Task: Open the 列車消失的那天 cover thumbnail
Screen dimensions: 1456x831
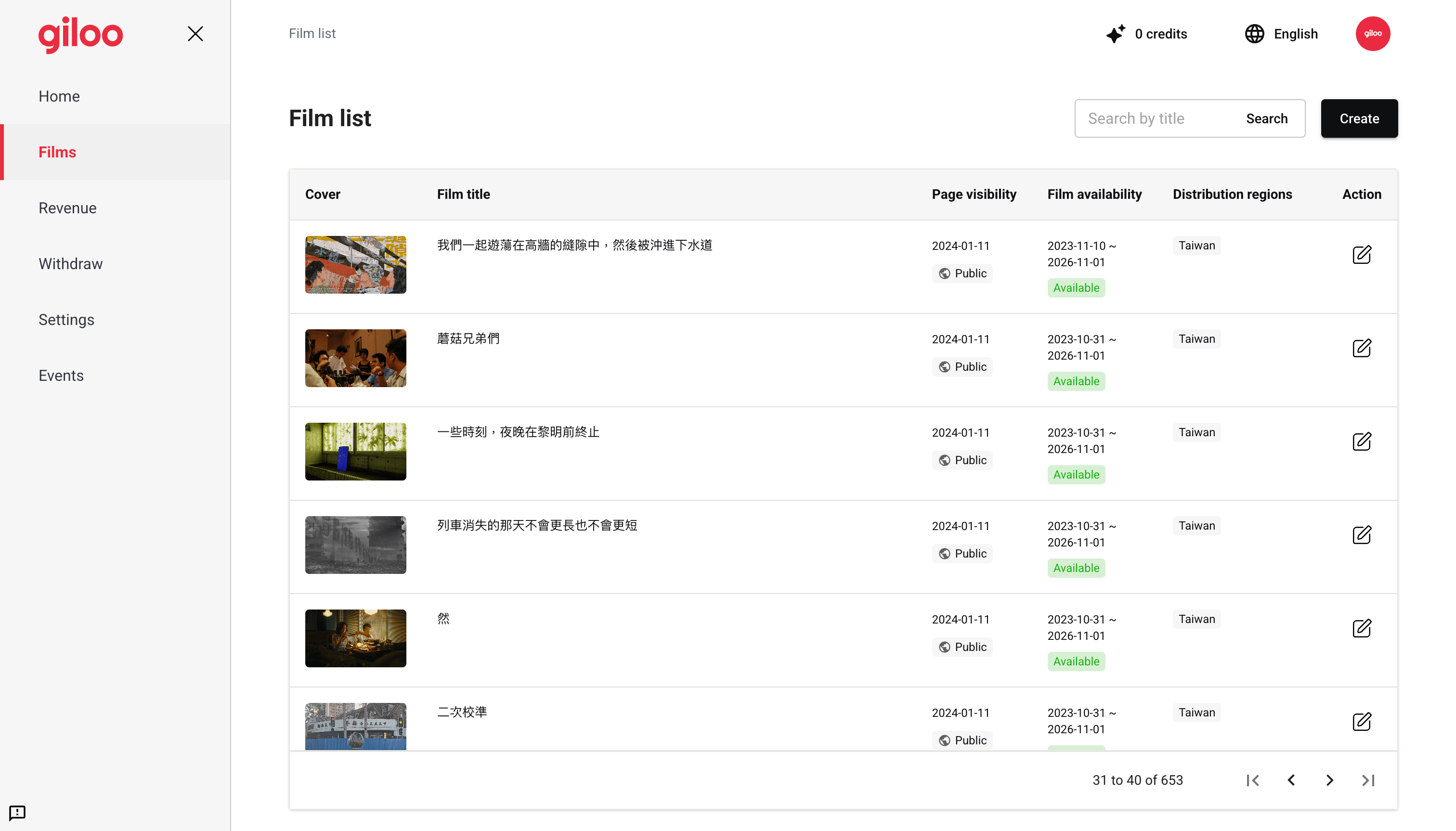Action: 356,545
